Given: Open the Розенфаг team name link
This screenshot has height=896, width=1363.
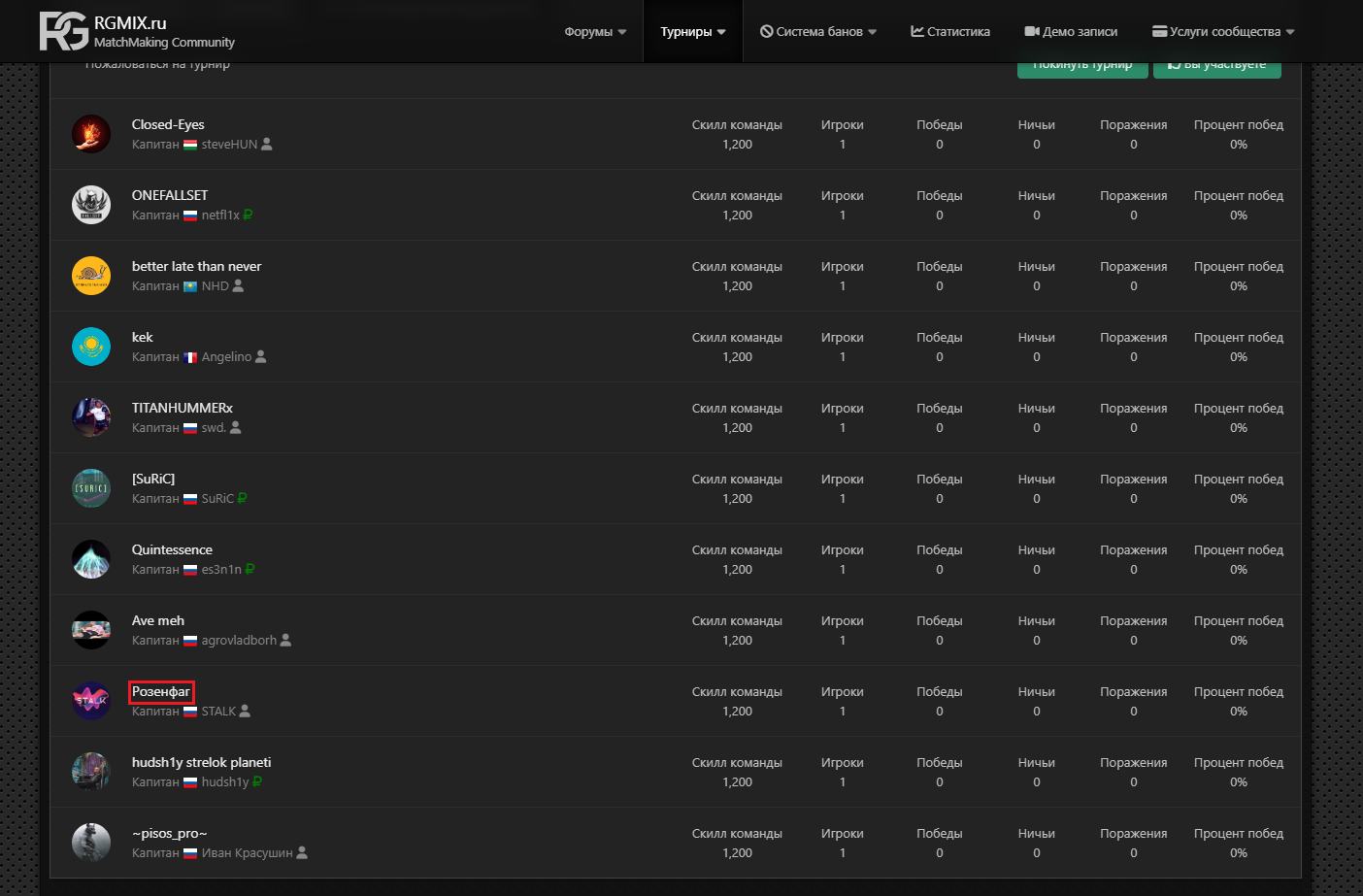Looking at the screenshot, I should pyautogui.click(x=161, y=692).
